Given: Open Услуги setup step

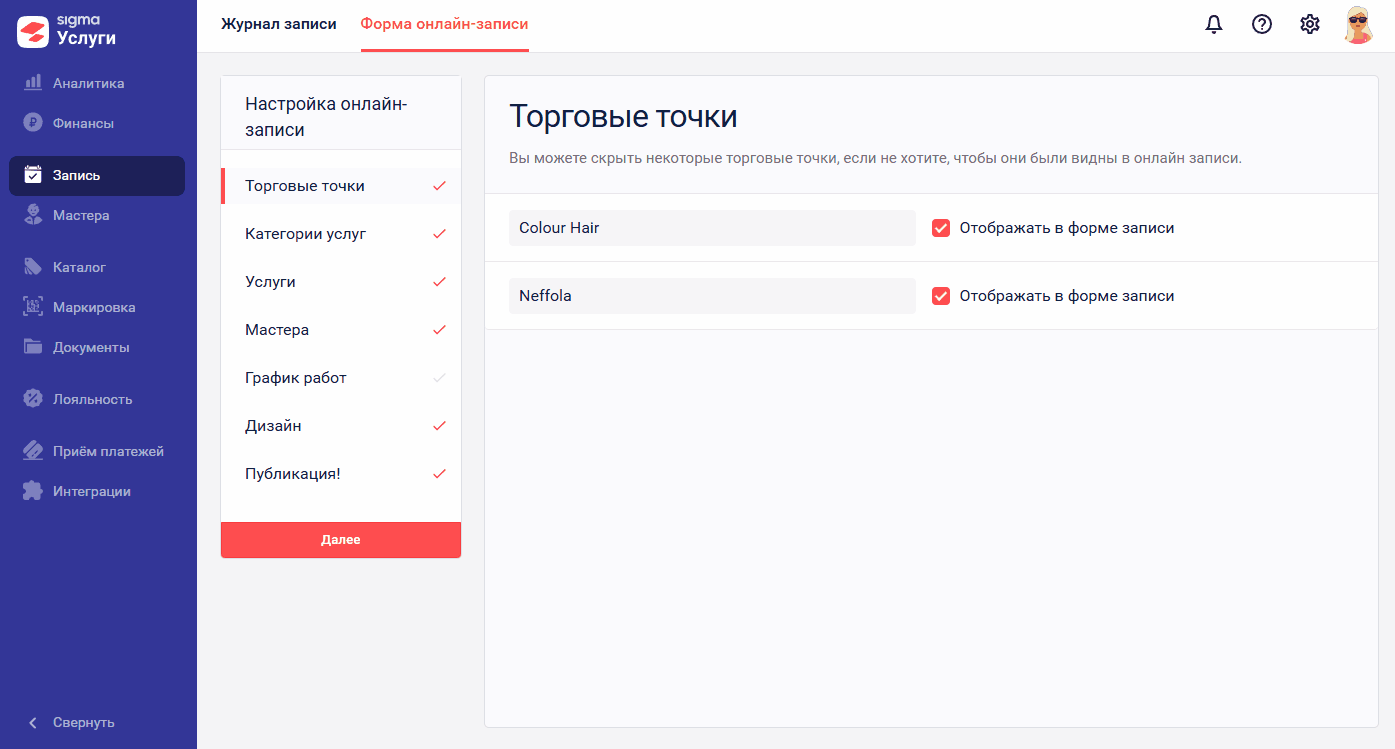Looking at the screenshot, I should pos(341,282).
